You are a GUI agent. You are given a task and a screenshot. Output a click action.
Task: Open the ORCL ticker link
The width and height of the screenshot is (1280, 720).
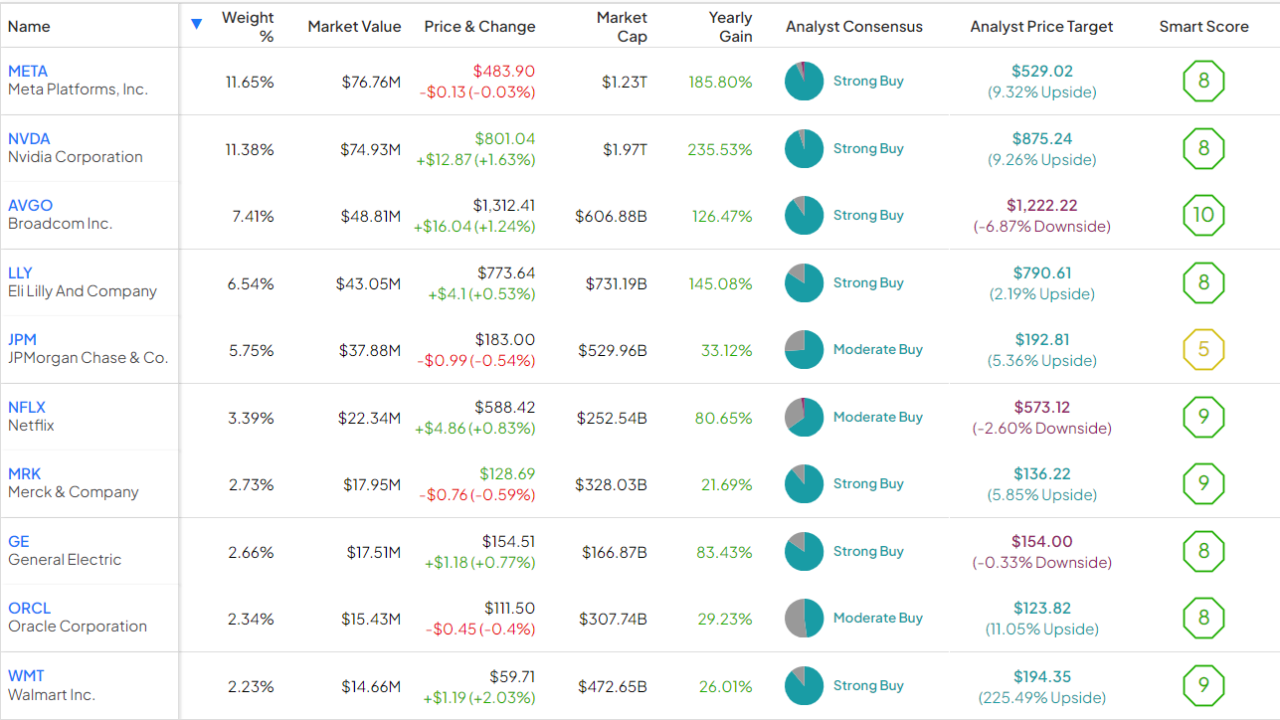click(x=29, y=608)
